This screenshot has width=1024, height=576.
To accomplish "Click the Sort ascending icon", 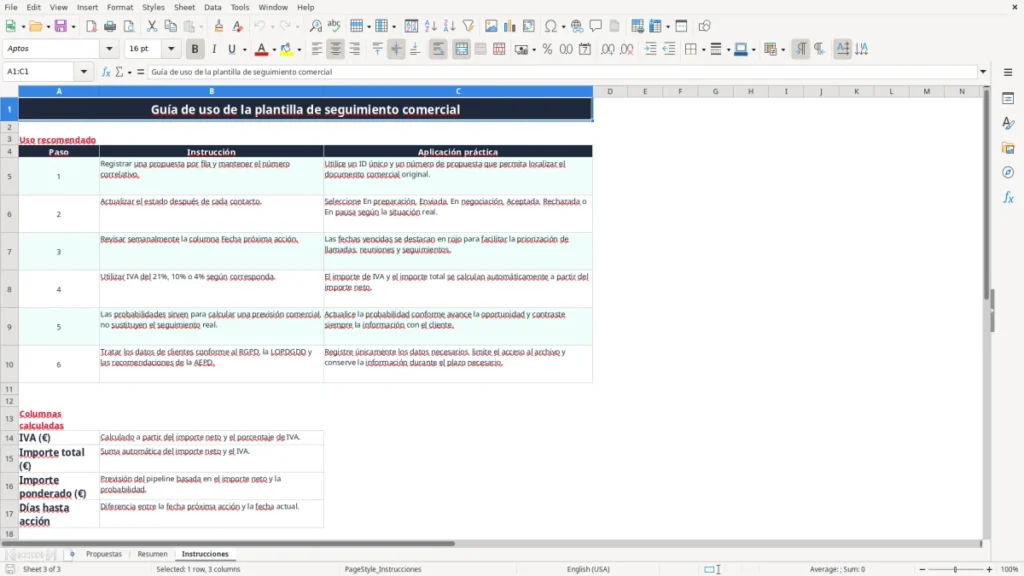I will 430,26.
